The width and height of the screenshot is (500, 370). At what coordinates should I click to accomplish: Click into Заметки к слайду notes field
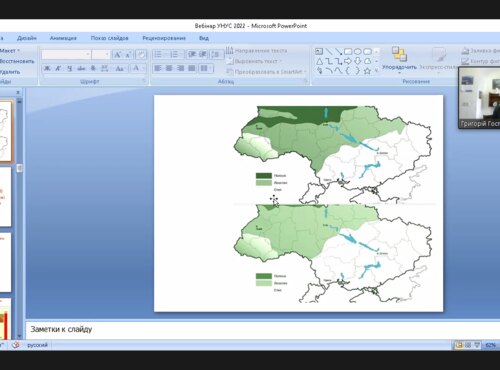coord(263,330)
